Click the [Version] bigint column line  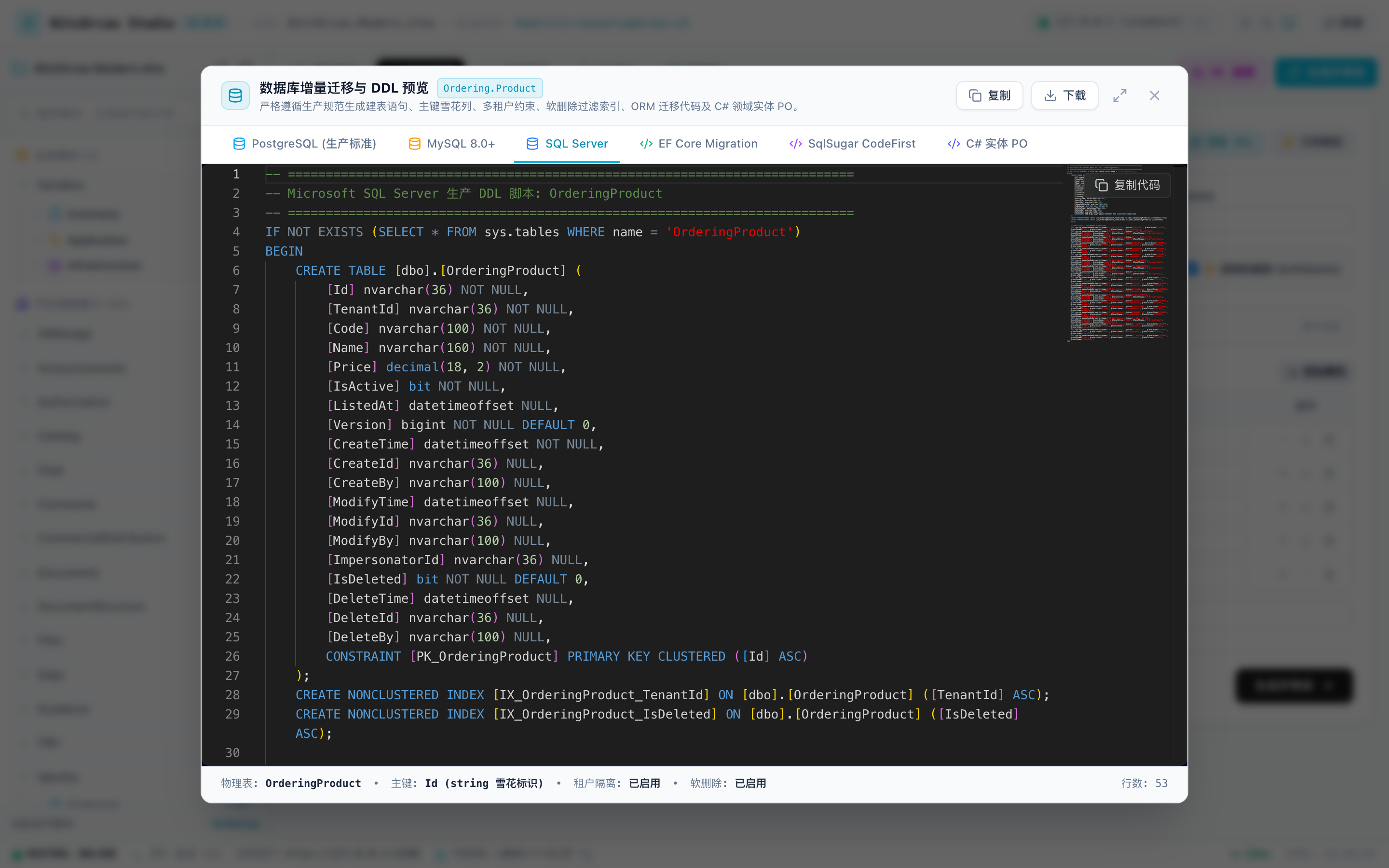point(462,425)
